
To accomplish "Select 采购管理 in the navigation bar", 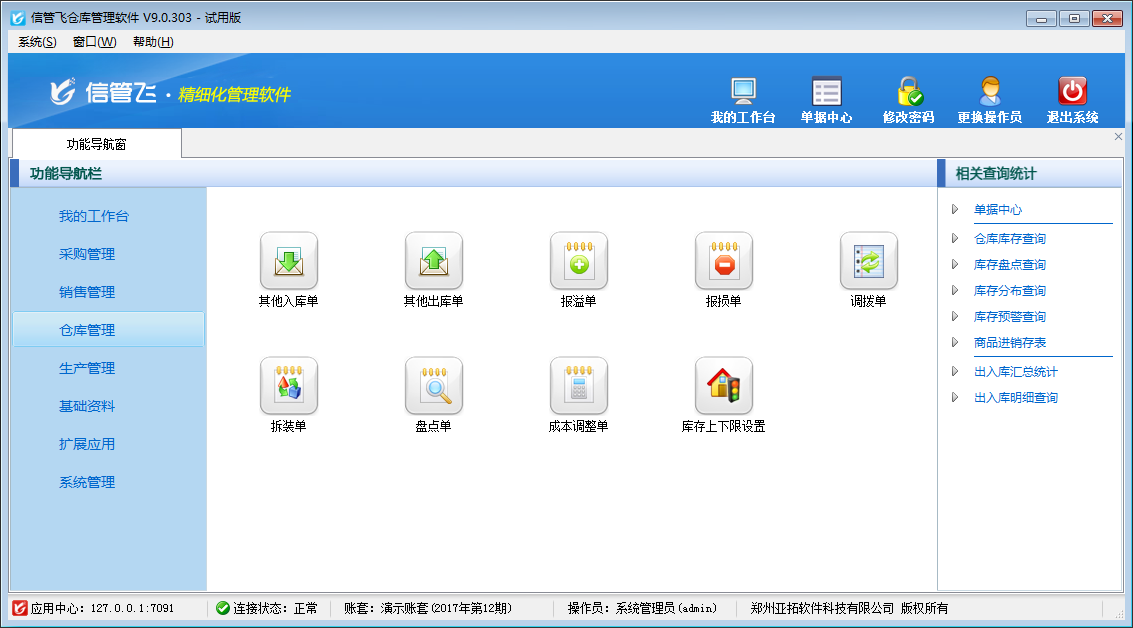I will 87,254.
